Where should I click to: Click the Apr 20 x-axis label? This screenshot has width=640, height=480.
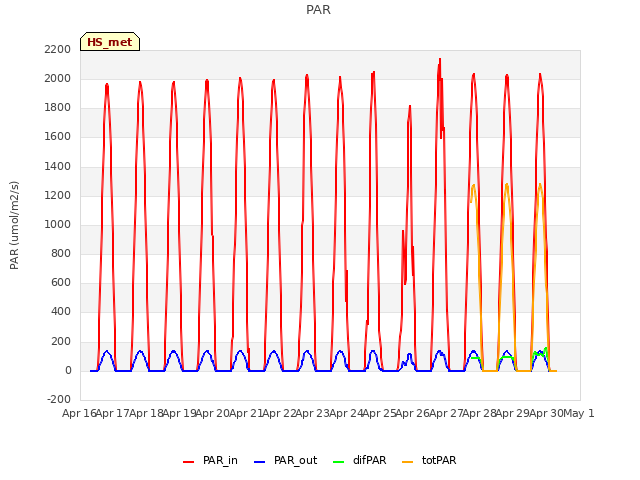(x=213, y=413)
